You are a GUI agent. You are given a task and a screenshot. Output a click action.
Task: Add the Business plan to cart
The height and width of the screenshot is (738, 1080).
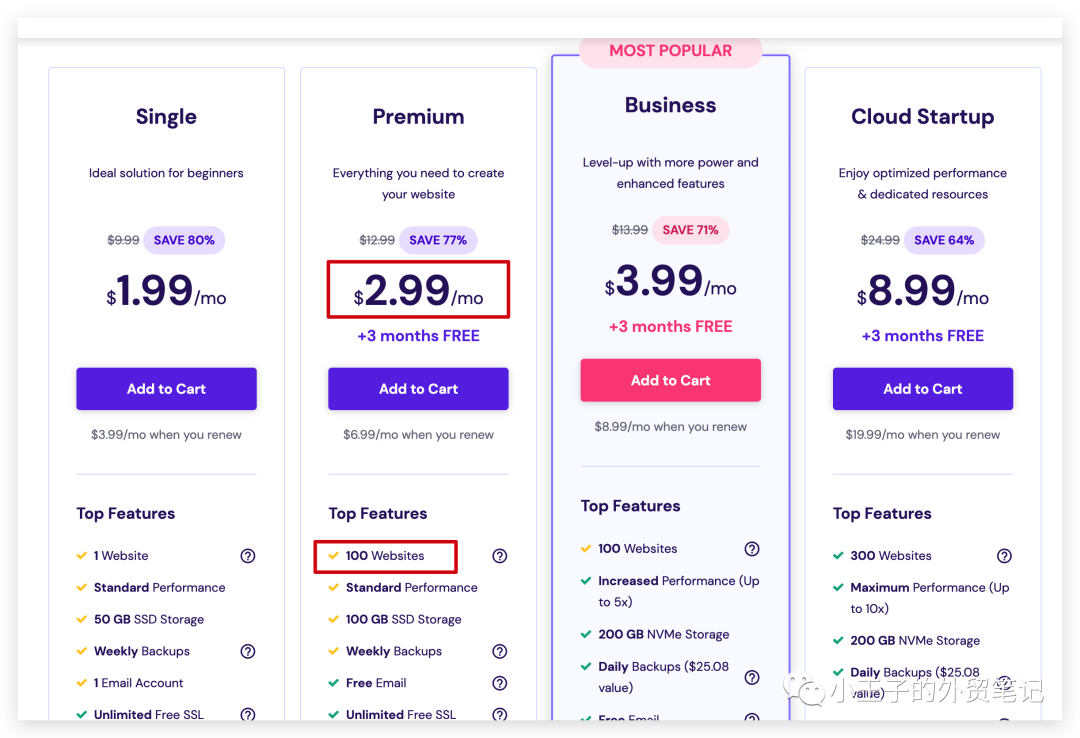point(670,380)
